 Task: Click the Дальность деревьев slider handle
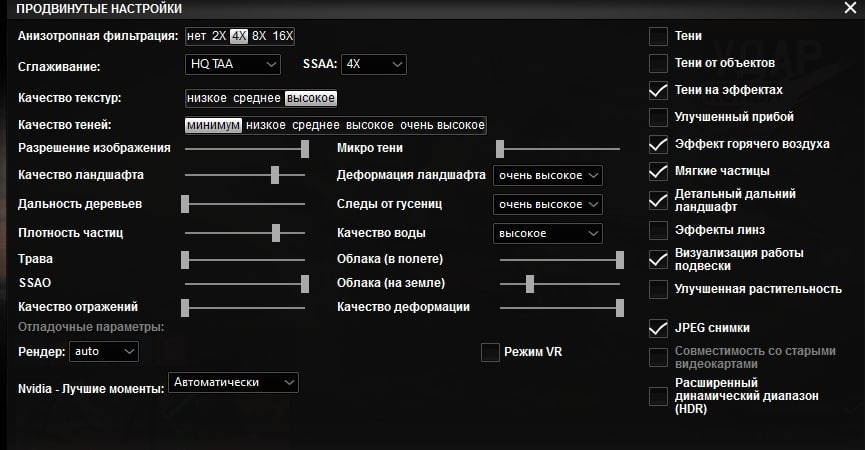pos(185,204)
